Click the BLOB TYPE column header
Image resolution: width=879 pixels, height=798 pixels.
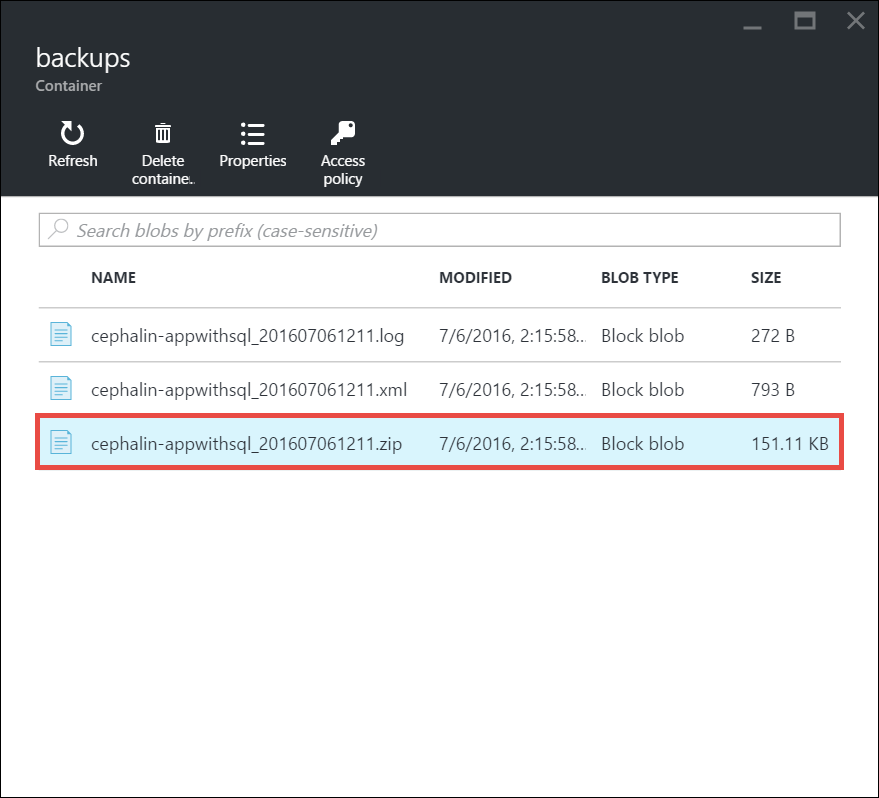coord(640,278)
